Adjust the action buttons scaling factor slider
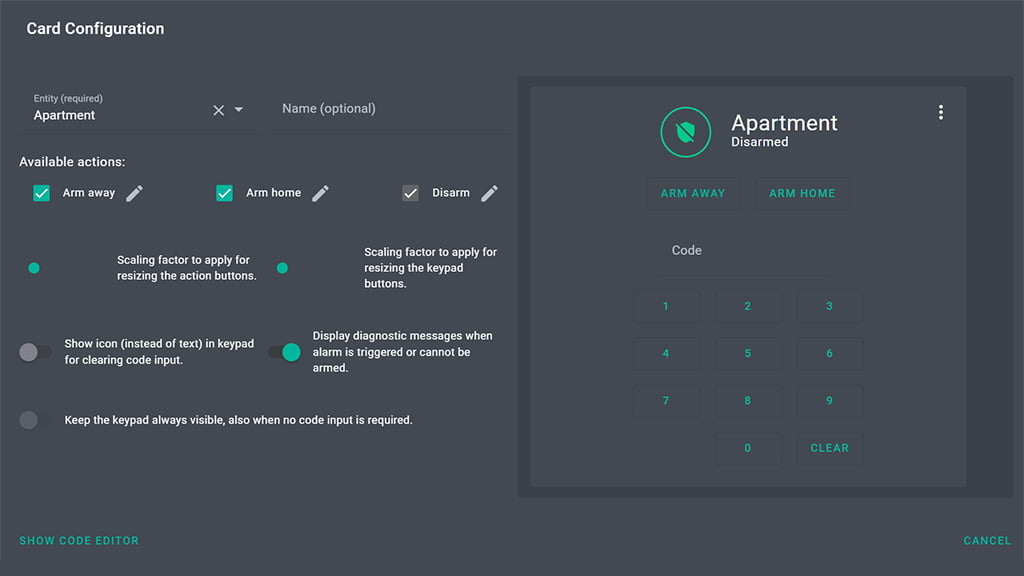 coord(34,268)
